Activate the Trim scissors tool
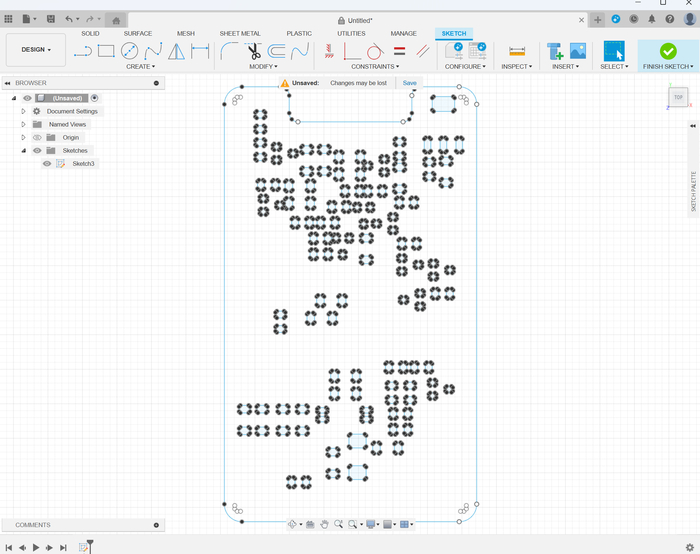The image size is (700, 554). click(253, 51)
